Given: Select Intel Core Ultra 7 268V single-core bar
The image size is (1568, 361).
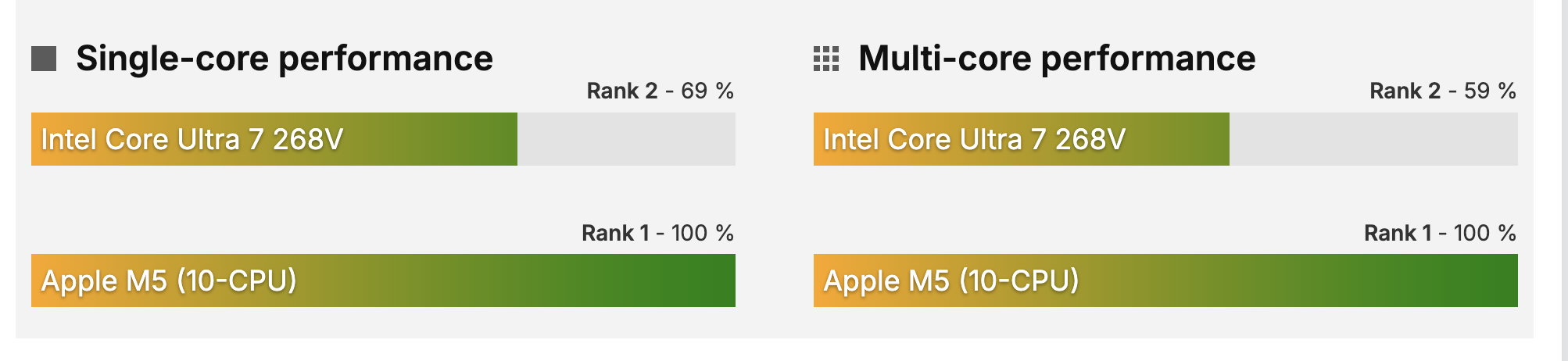Looking at the screenshot, I should [274, 139].
